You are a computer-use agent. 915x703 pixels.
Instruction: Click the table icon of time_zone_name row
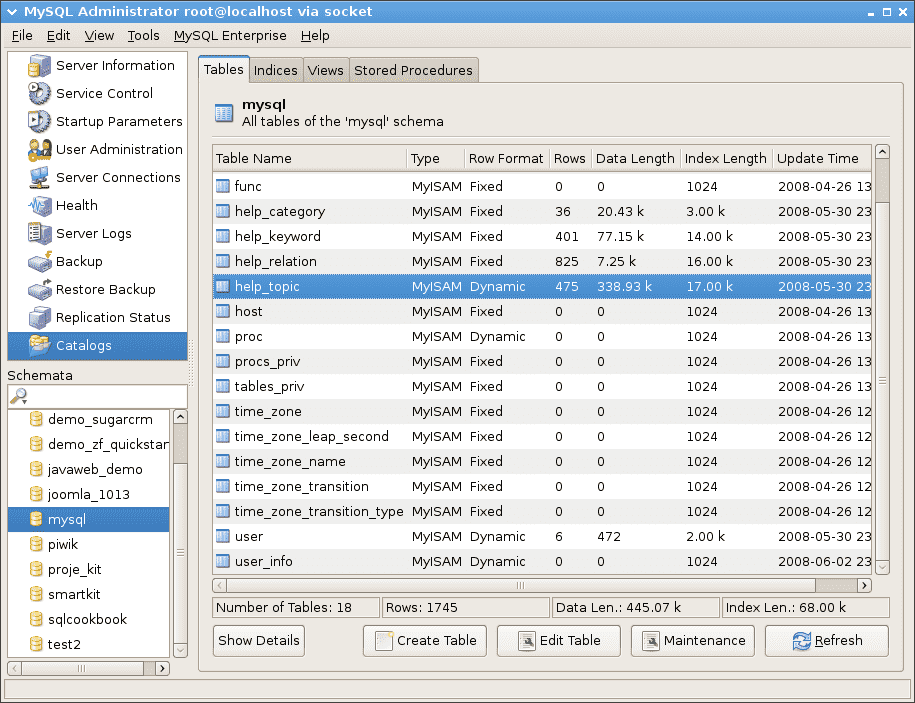223,461
